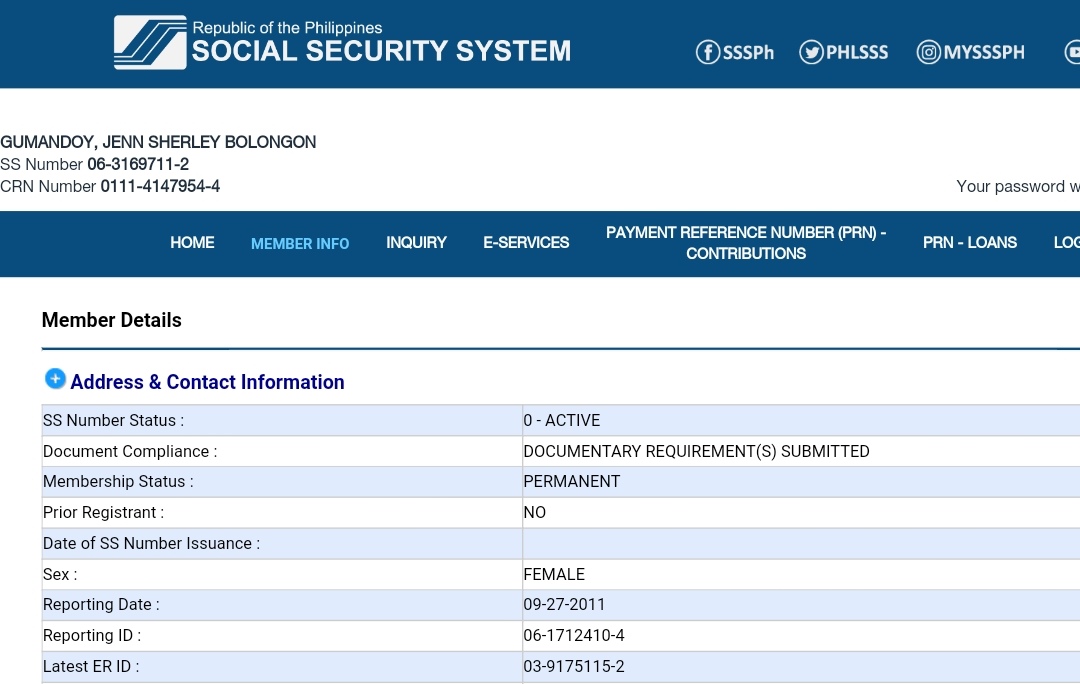
Task: Open the INQUIRY menu
Action: 416,243
